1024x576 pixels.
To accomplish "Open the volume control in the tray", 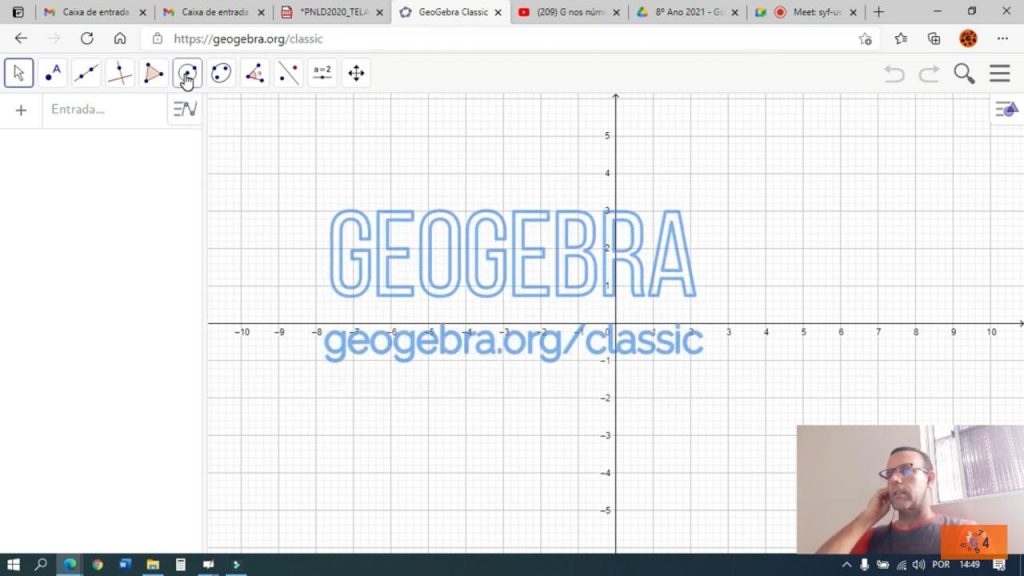I will [919, 565].
